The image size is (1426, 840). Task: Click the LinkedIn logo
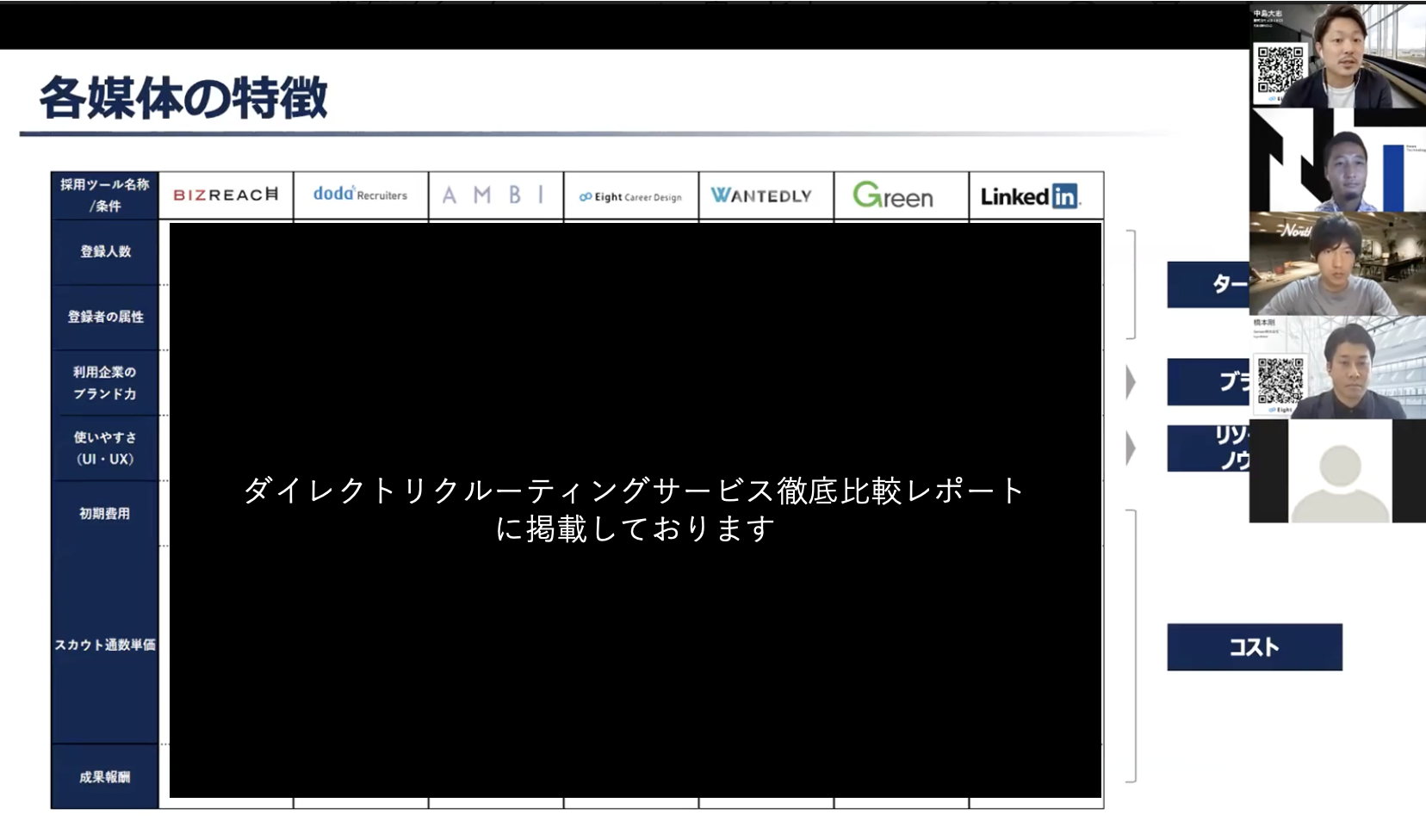pos(1030,196)
